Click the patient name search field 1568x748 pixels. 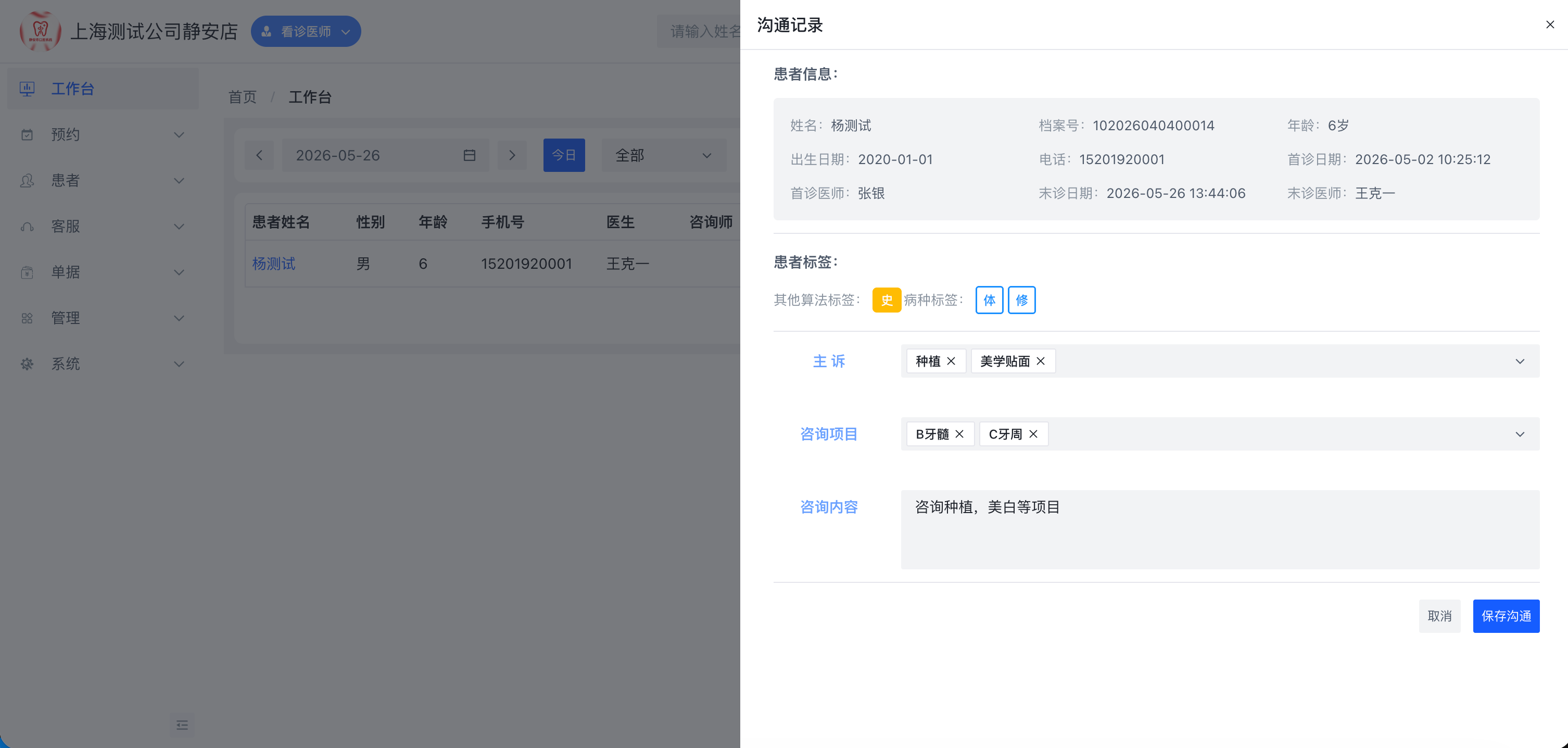699,31
